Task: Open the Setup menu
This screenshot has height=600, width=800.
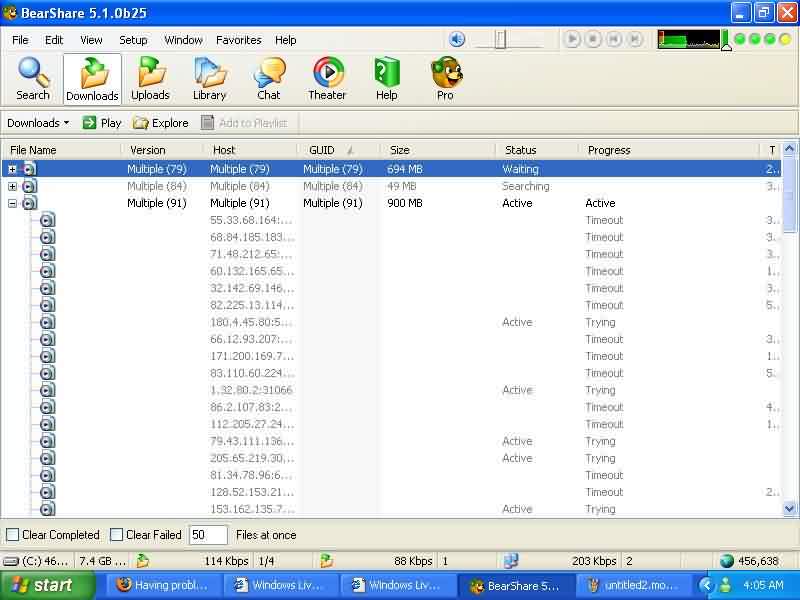Action: [x=133, y=40]
